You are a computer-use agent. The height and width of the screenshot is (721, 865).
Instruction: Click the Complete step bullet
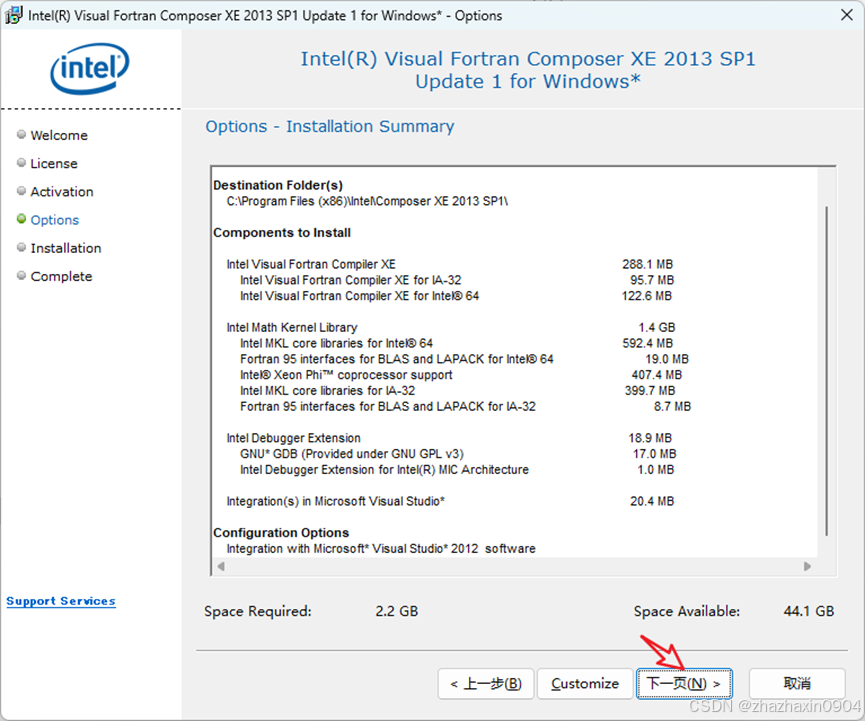(22, 275)
